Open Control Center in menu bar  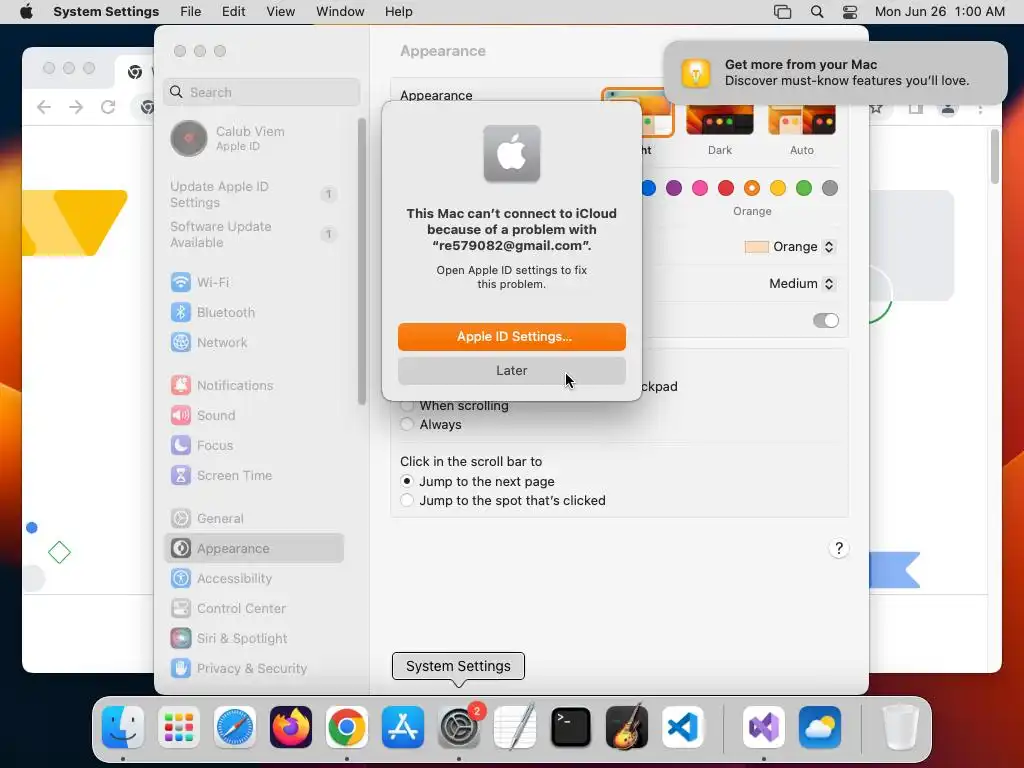[x=850, y=12]
